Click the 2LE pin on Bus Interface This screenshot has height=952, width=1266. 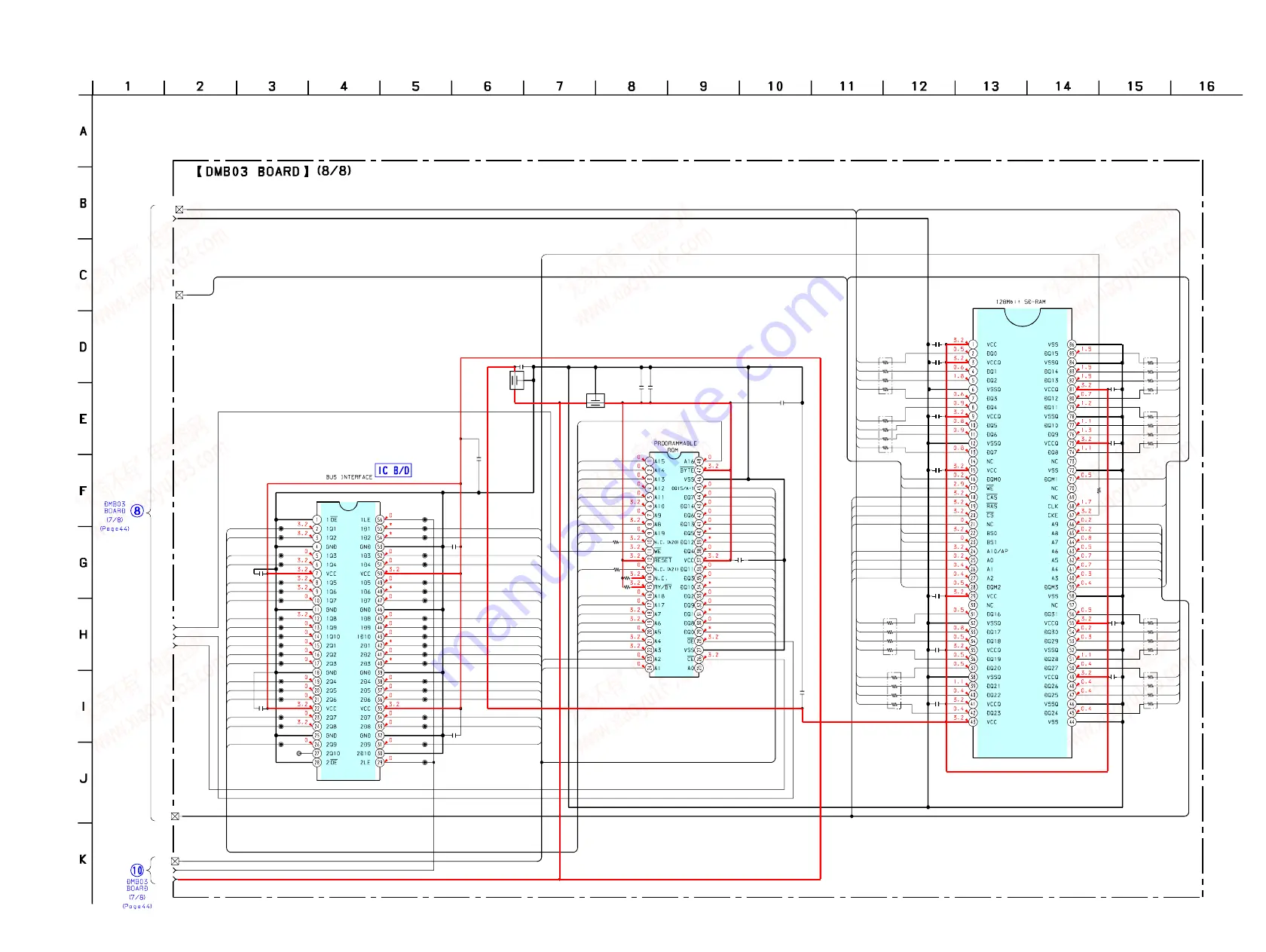(x=365, y=763)
